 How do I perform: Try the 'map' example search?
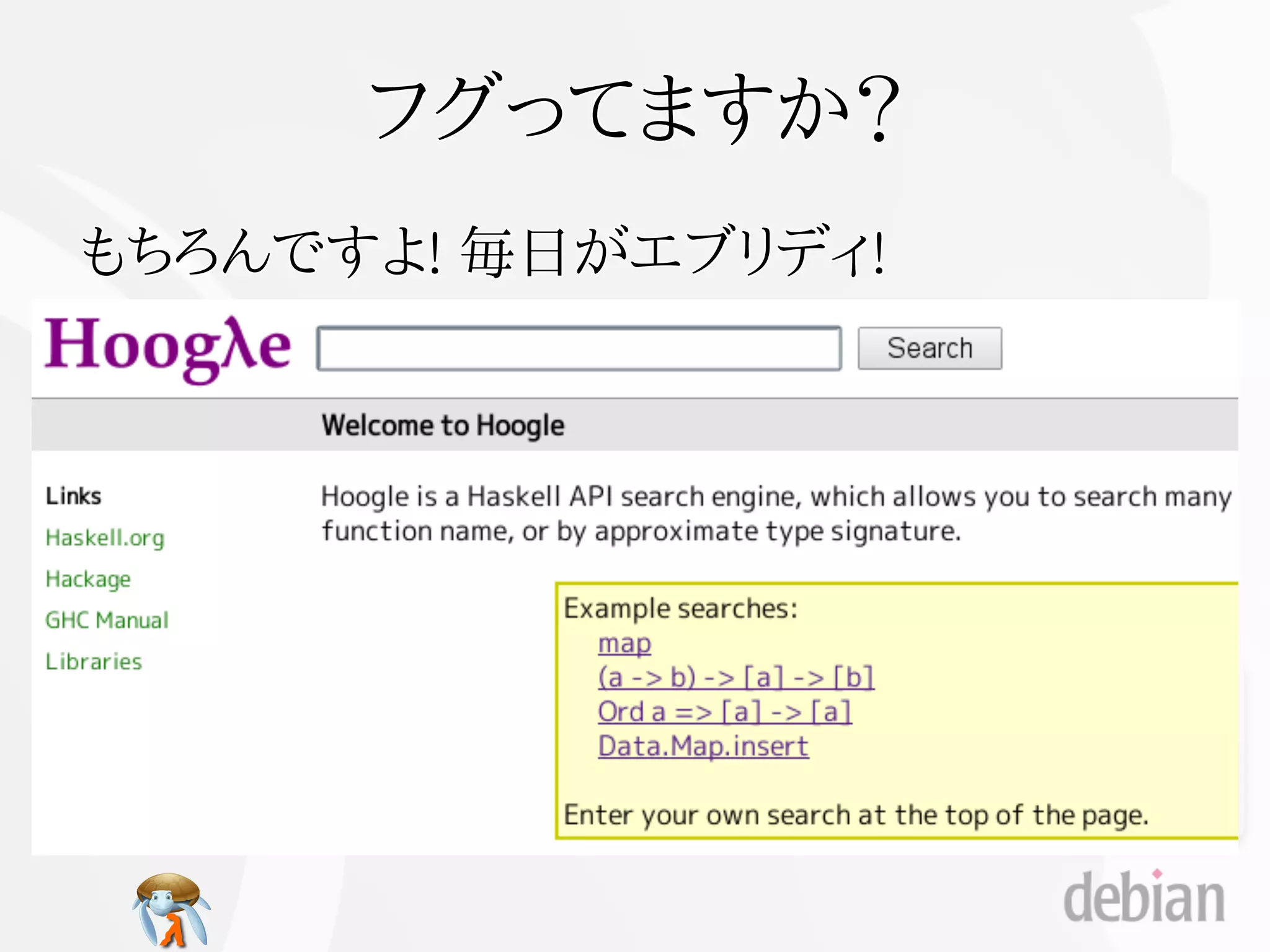[624, 644]
